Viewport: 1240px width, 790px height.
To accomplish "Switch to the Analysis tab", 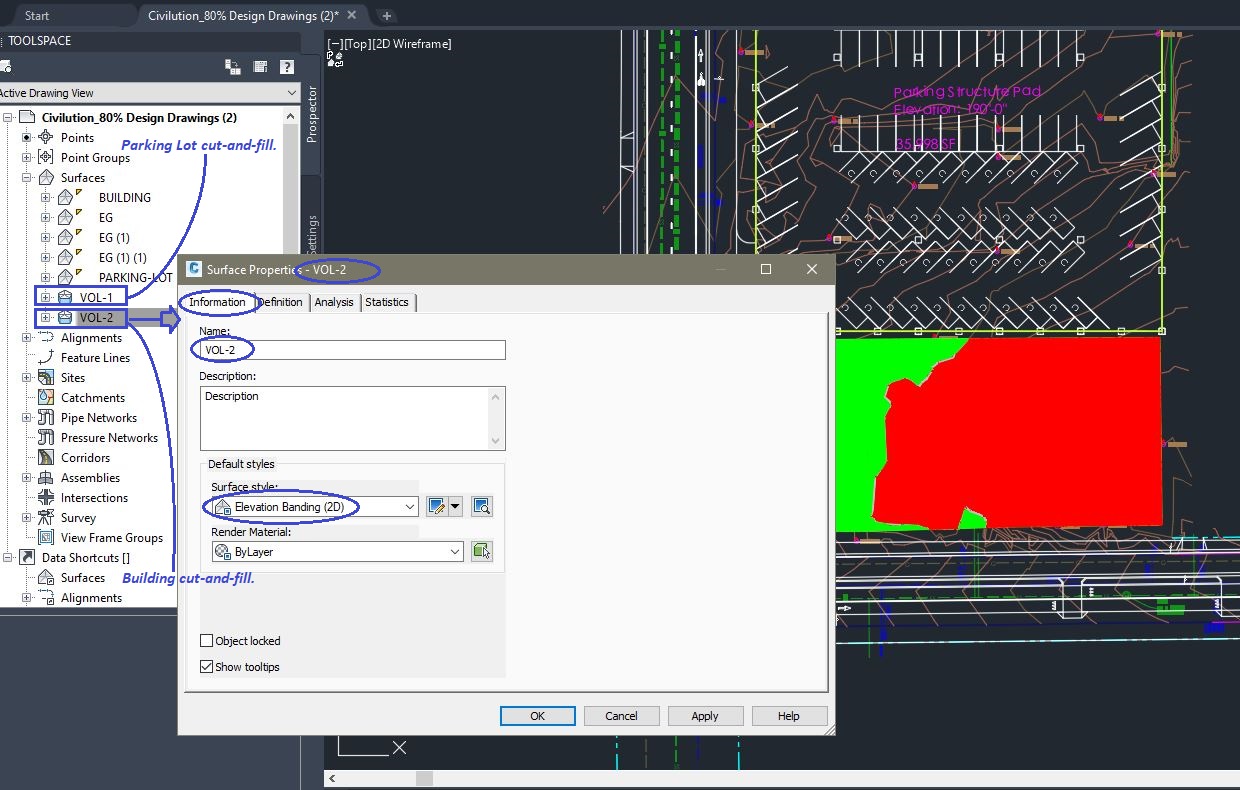I will (x=333, y=302).
